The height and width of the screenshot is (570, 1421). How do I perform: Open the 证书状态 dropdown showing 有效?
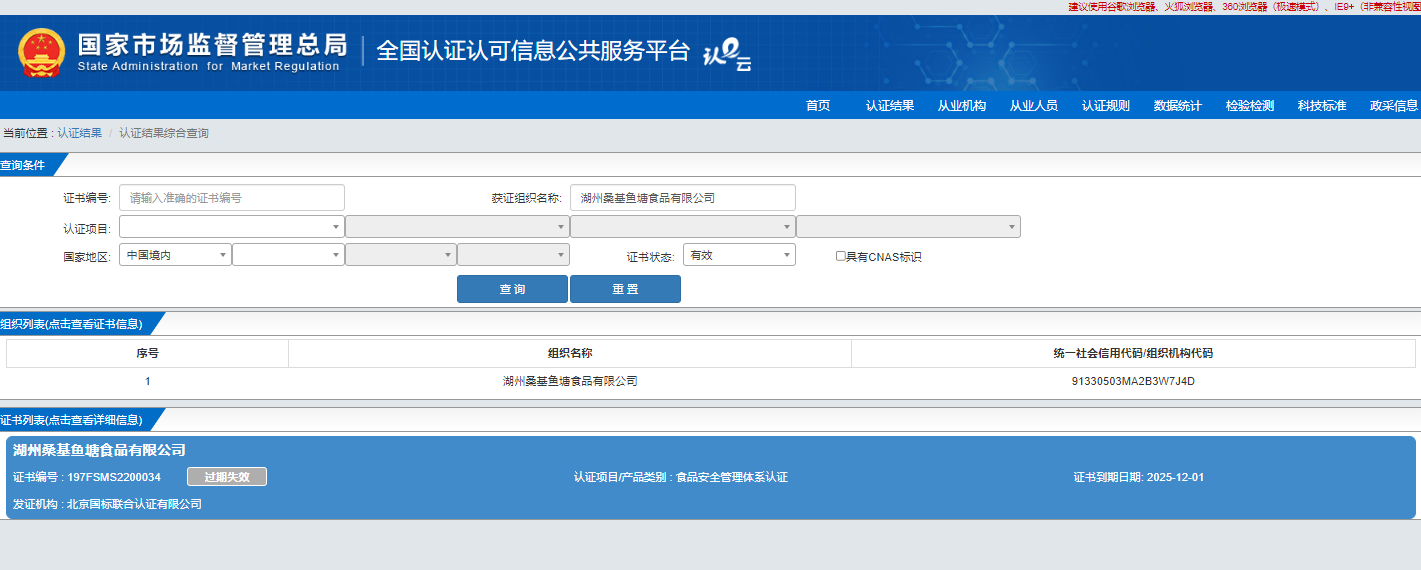(739, 255)
